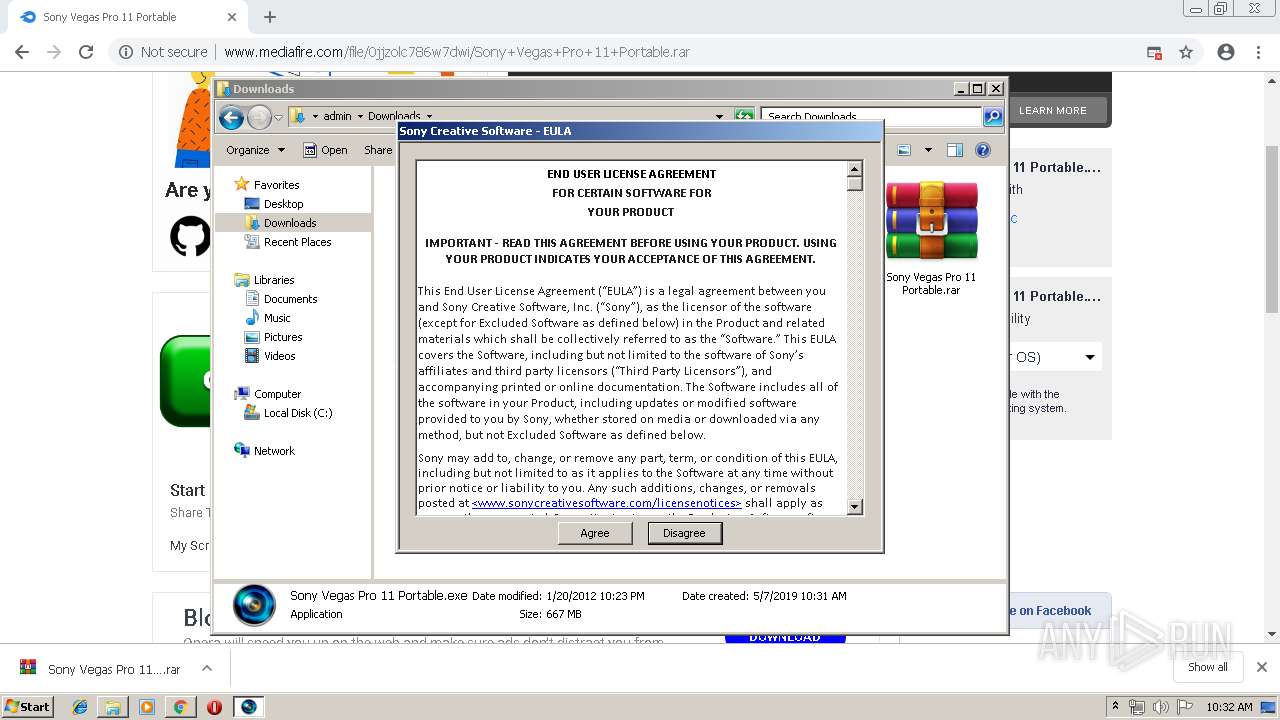
Task: Click the admin breadcrumb in address bar
Action: point(337,117)
